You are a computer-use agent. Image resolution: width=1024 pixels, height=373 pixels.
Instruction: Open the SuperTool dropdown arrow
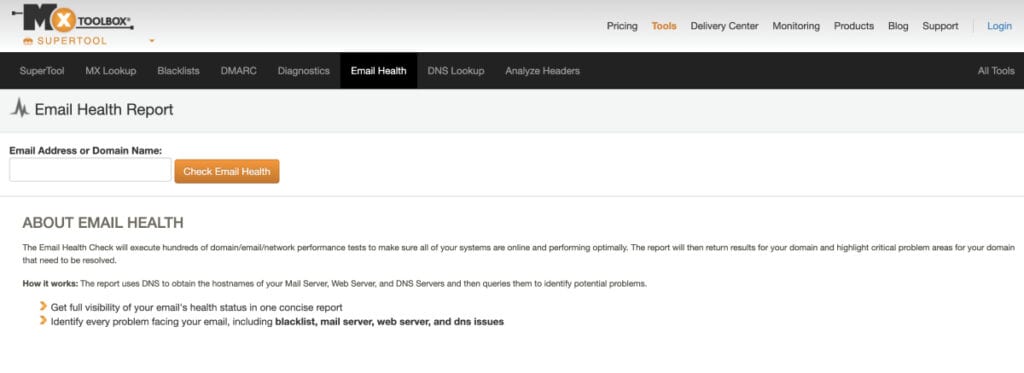click(x=152, y=41)
